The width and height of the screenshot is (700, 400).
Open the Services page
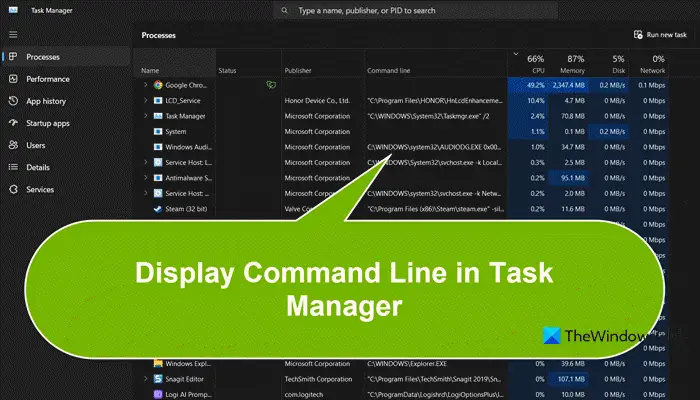click(66, 189)
